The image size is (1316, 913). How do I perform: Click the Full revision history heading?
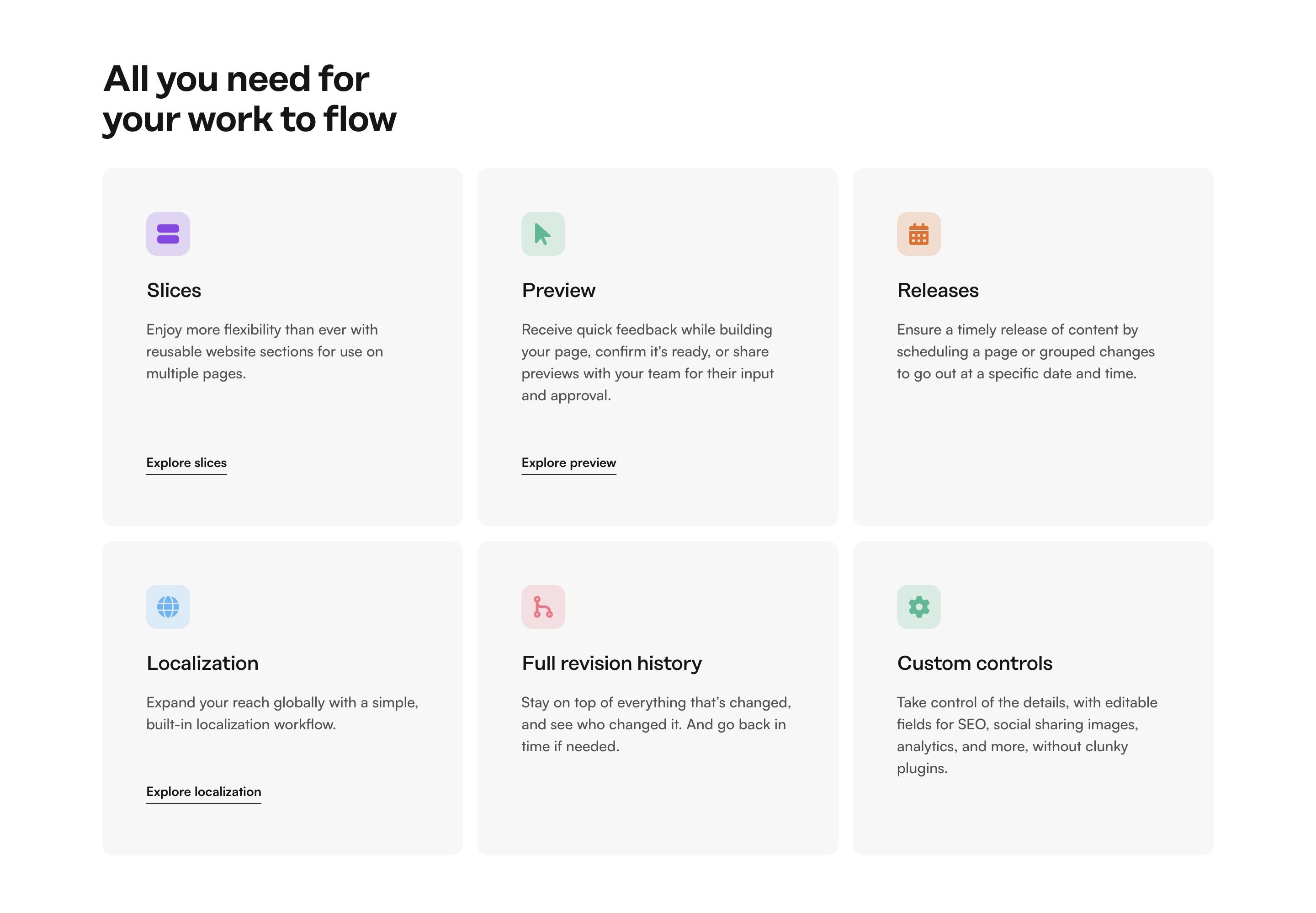(611, 663)
